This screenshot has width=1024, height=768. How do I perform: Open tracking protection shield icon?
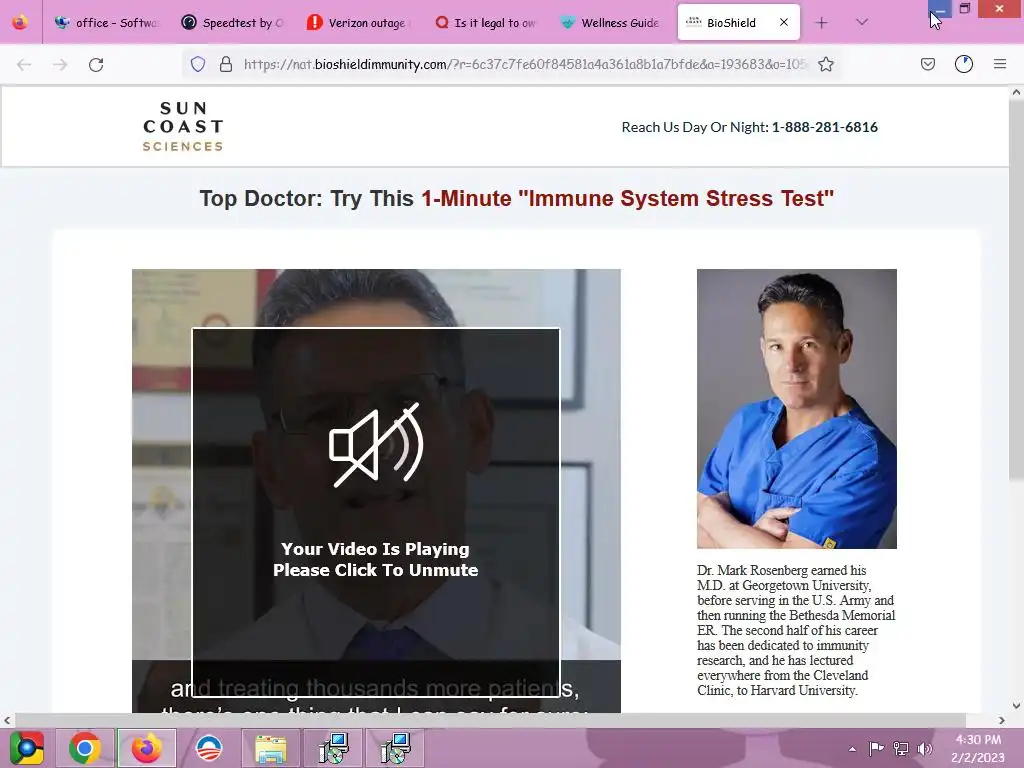tap(198, 64)
